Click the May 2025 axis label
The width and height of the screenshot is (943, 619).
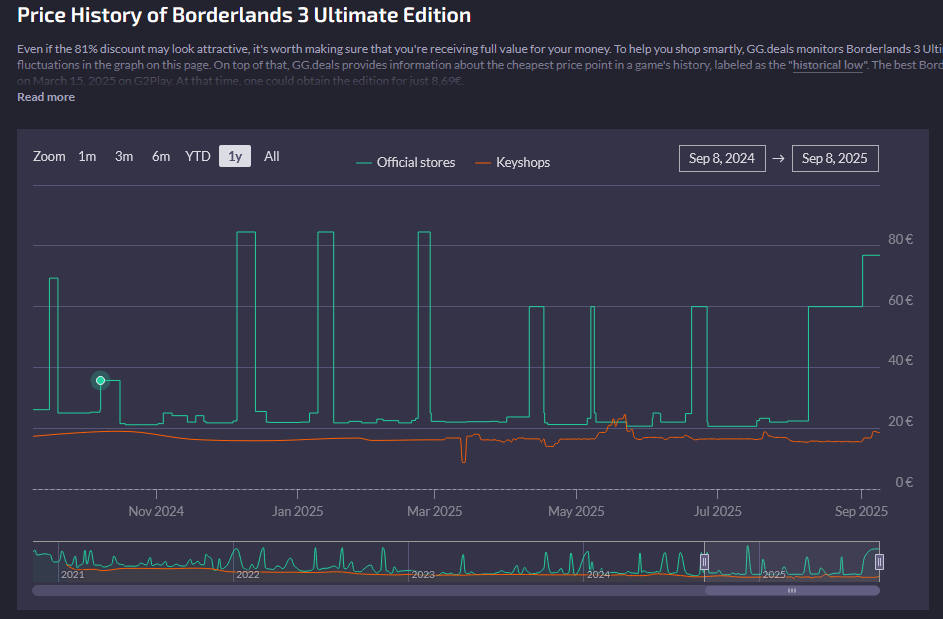576,511
